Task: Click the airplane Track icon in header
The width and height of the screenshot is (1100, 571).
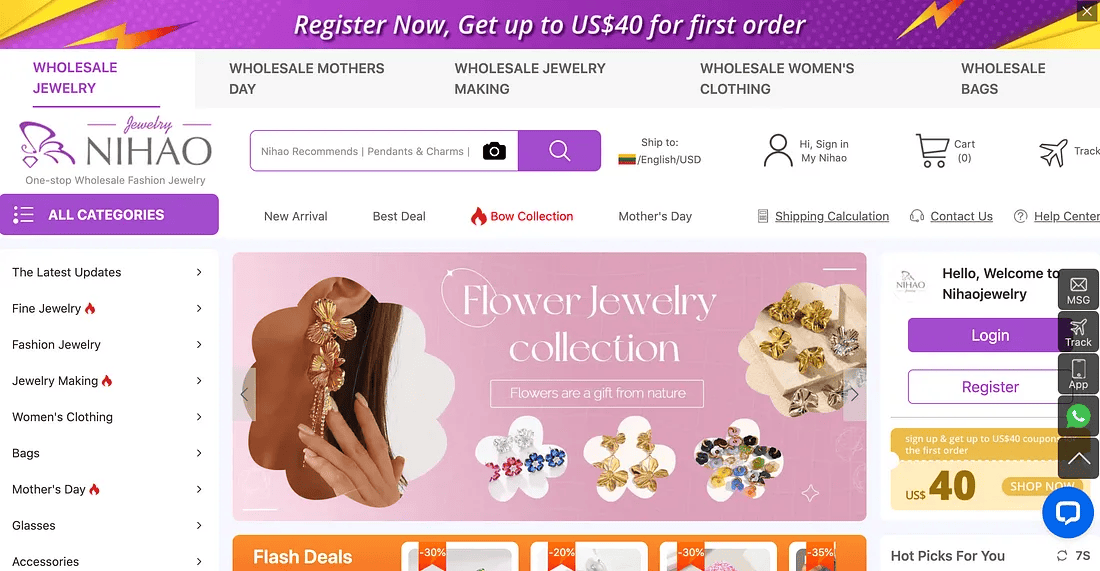Action: click(x=1053, y=152)
